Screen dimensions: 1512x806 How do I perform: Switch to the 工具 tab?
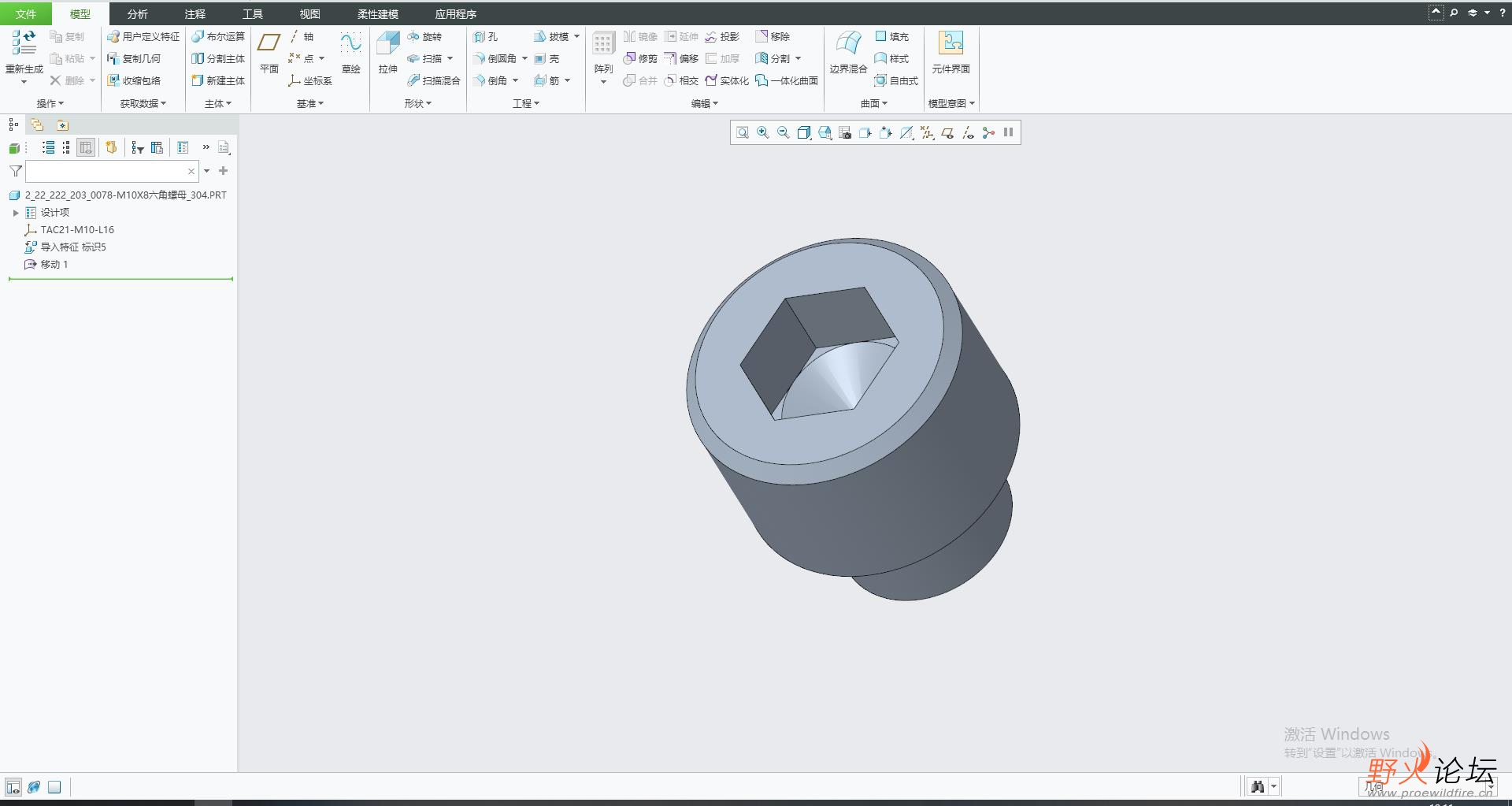(x=252, y=13)
